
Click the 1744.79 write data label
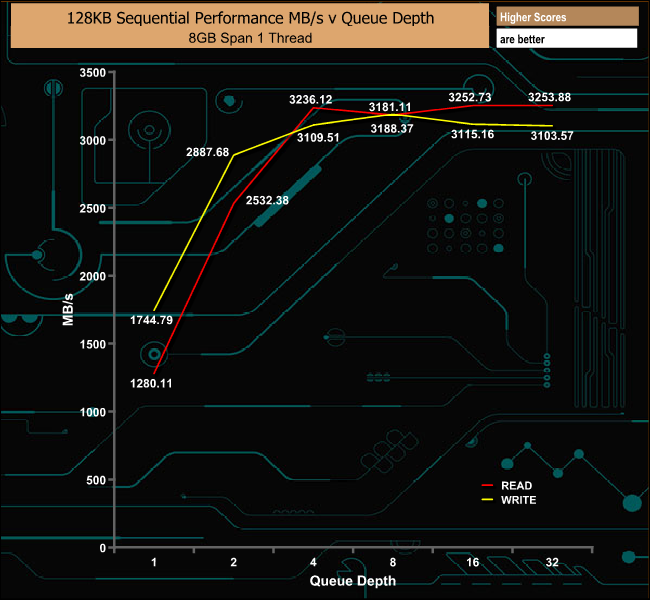151,320
